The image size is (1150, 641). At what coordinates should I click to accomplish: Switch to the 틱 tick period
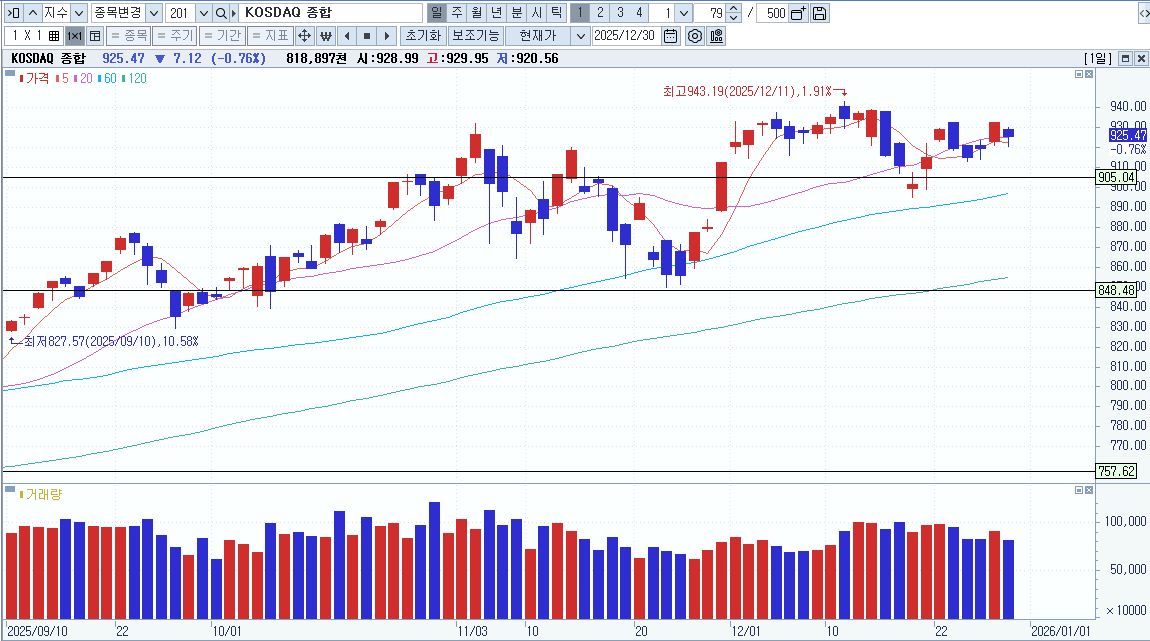556,12
